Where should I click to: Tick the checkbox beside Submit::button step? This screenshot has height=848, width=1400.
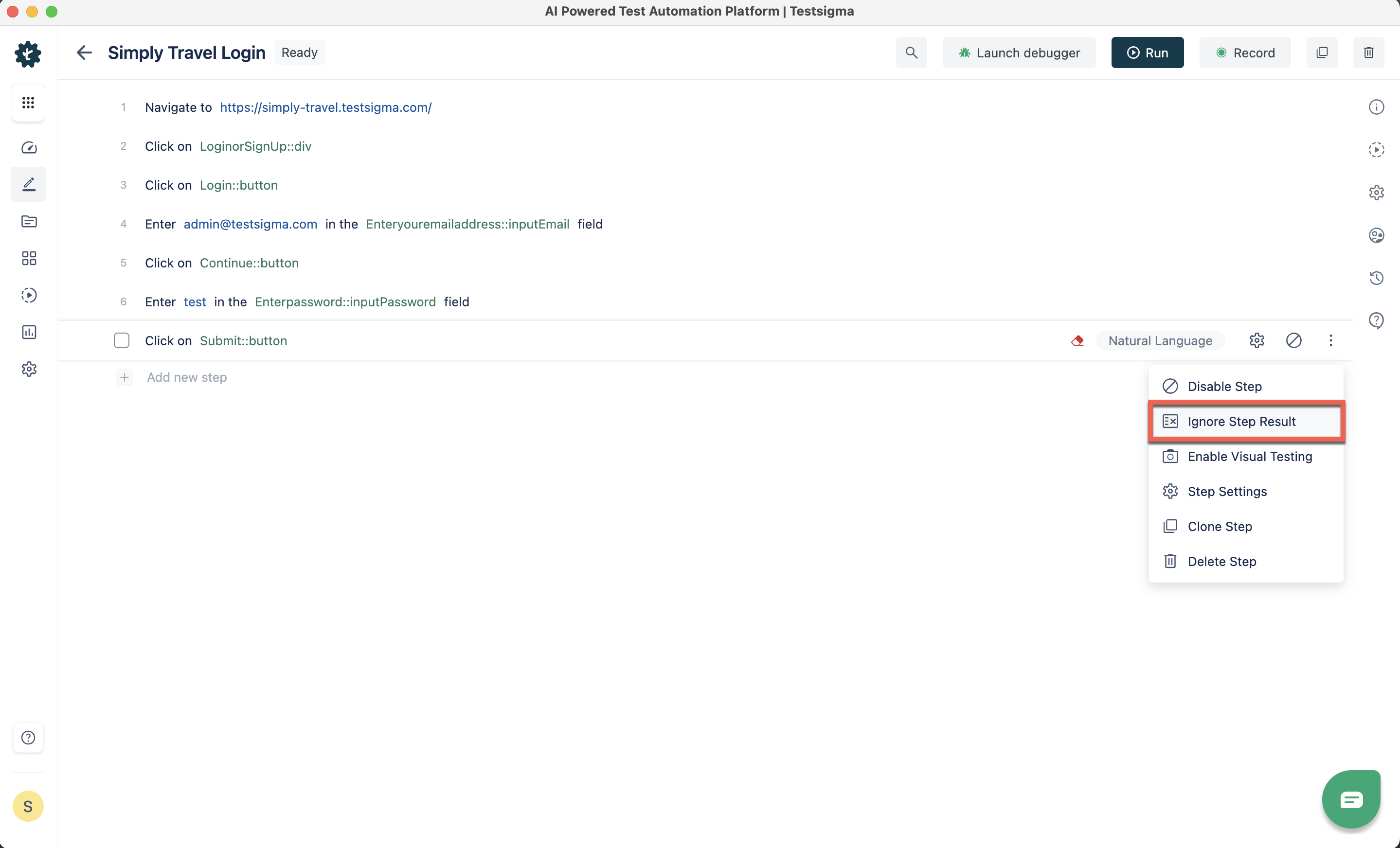122,341
